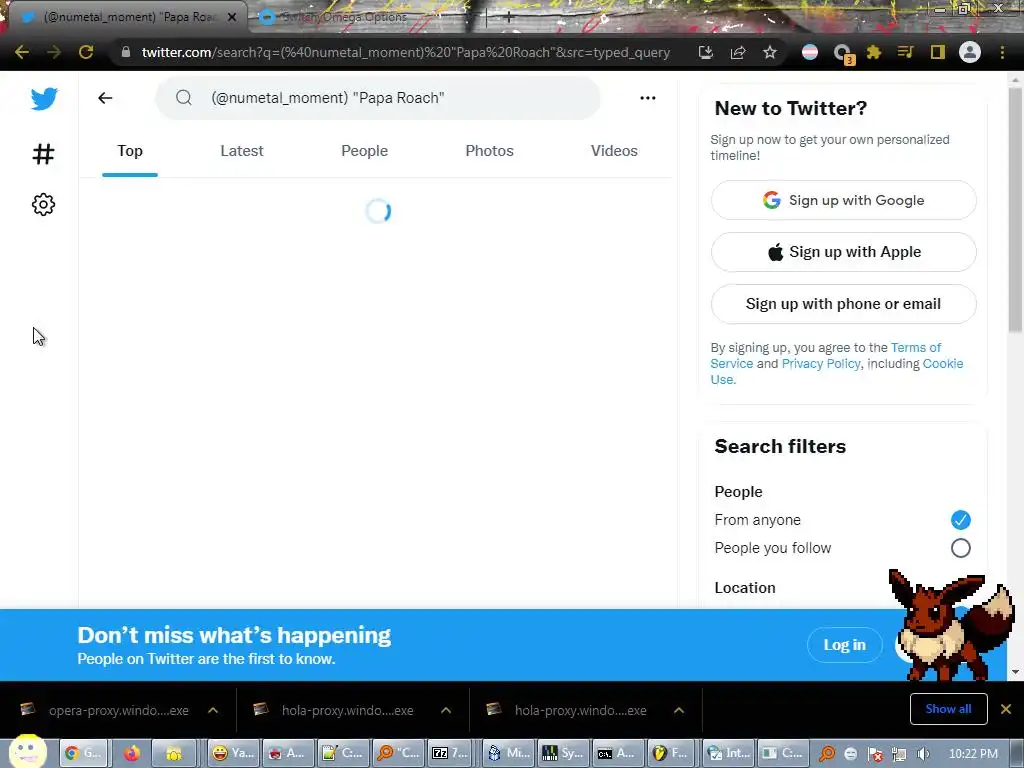Open the Chrome profile avatar
The height and width of the screenshot is (768, 1024).
[x=970, y=52]
